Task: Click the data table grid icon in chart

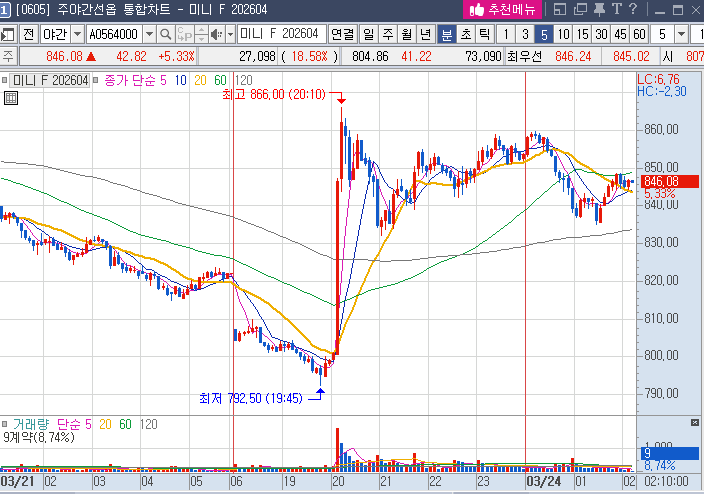Action: pos(11,98)
